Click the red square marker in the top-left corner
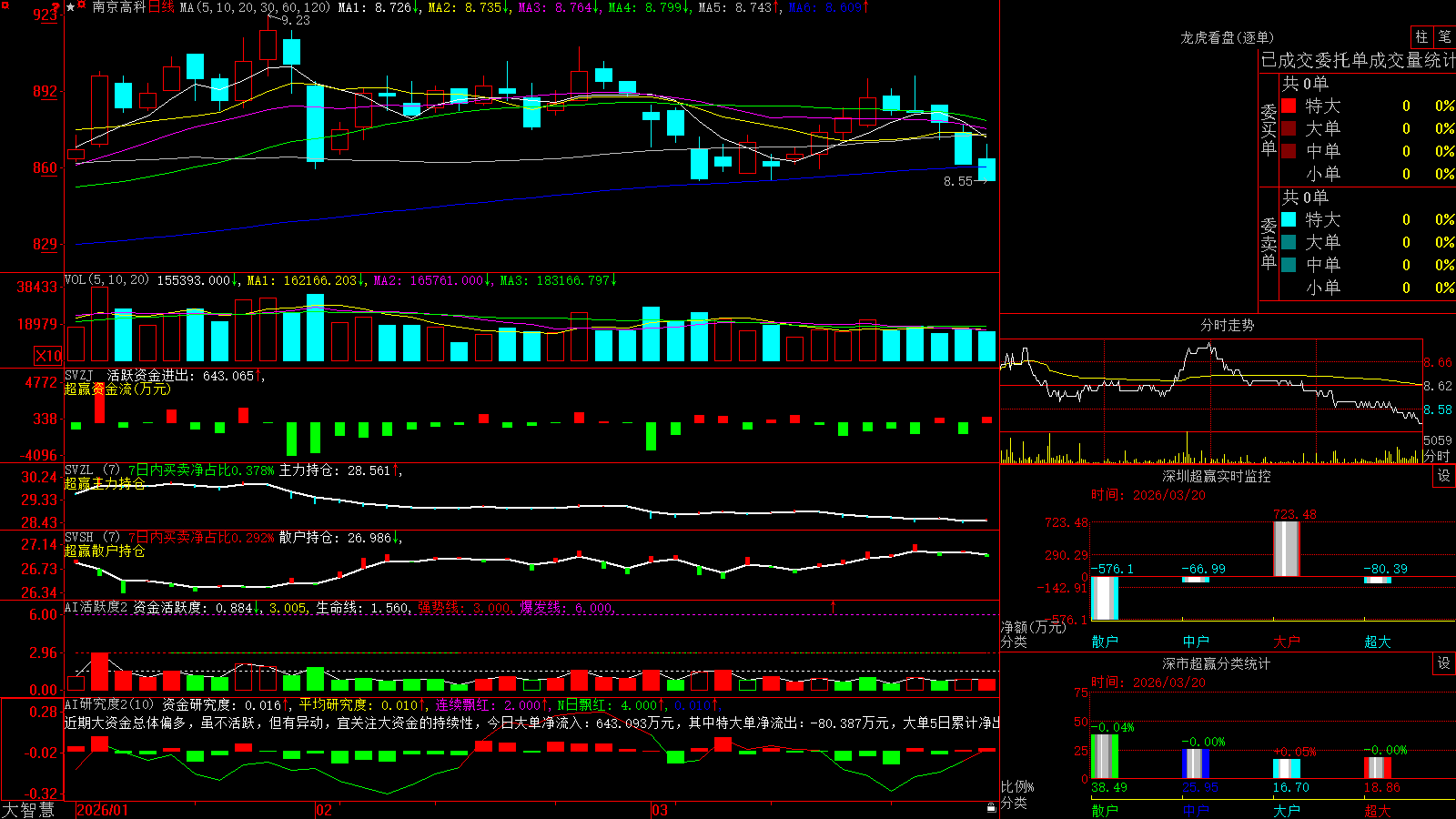The width and height of the screenshot is (1456, 819). coord(4,4)
